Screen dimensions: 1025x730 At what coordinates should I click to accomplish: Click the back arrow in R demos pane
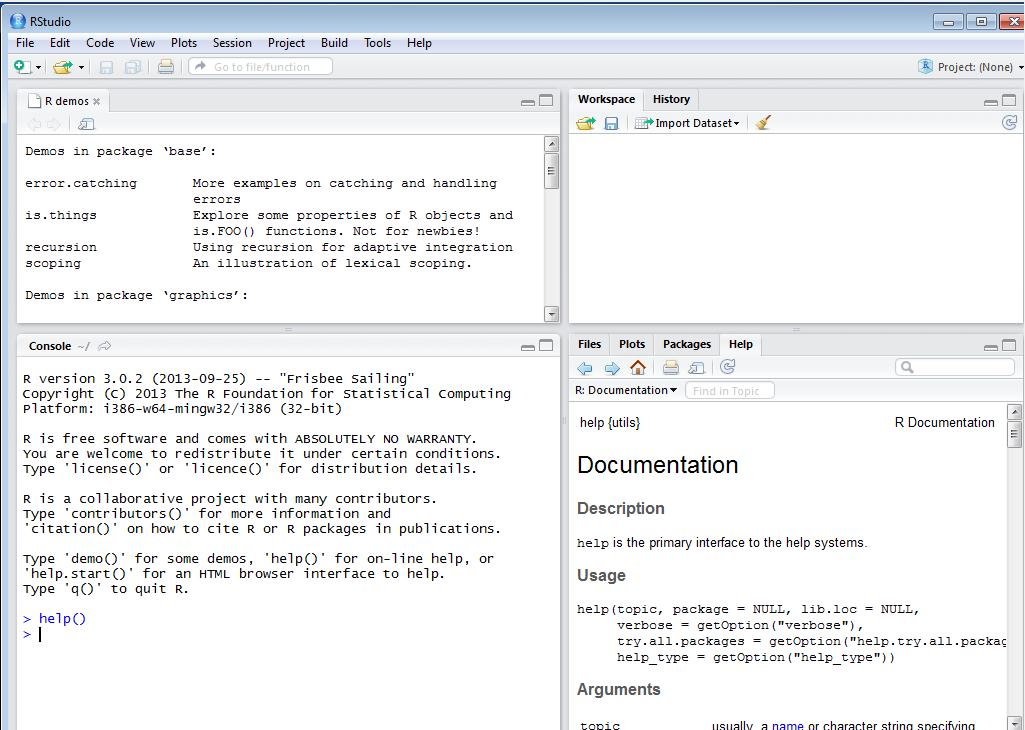34,124
